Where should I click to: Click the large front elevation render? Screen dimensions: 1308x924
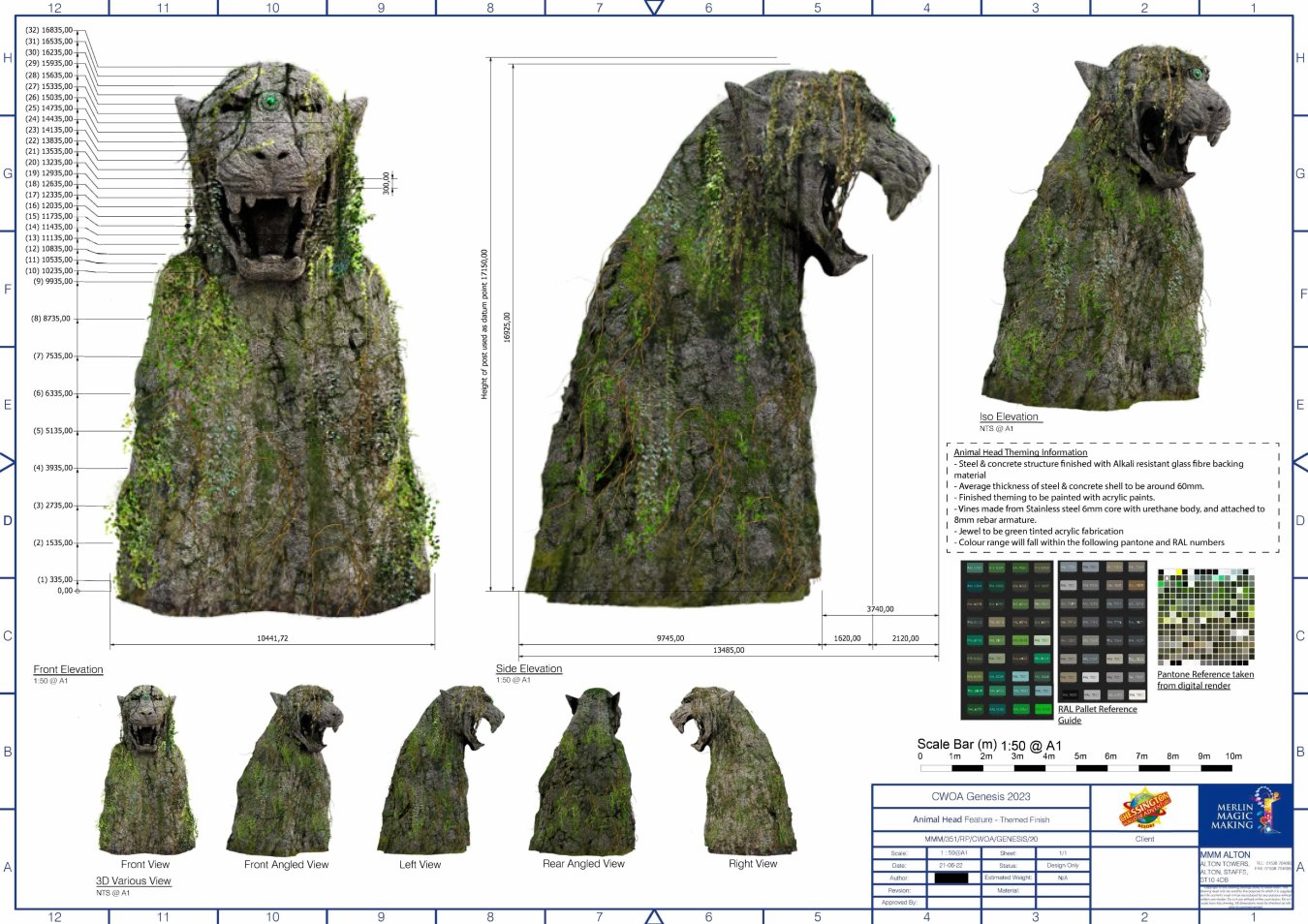(x=274, y=339)
